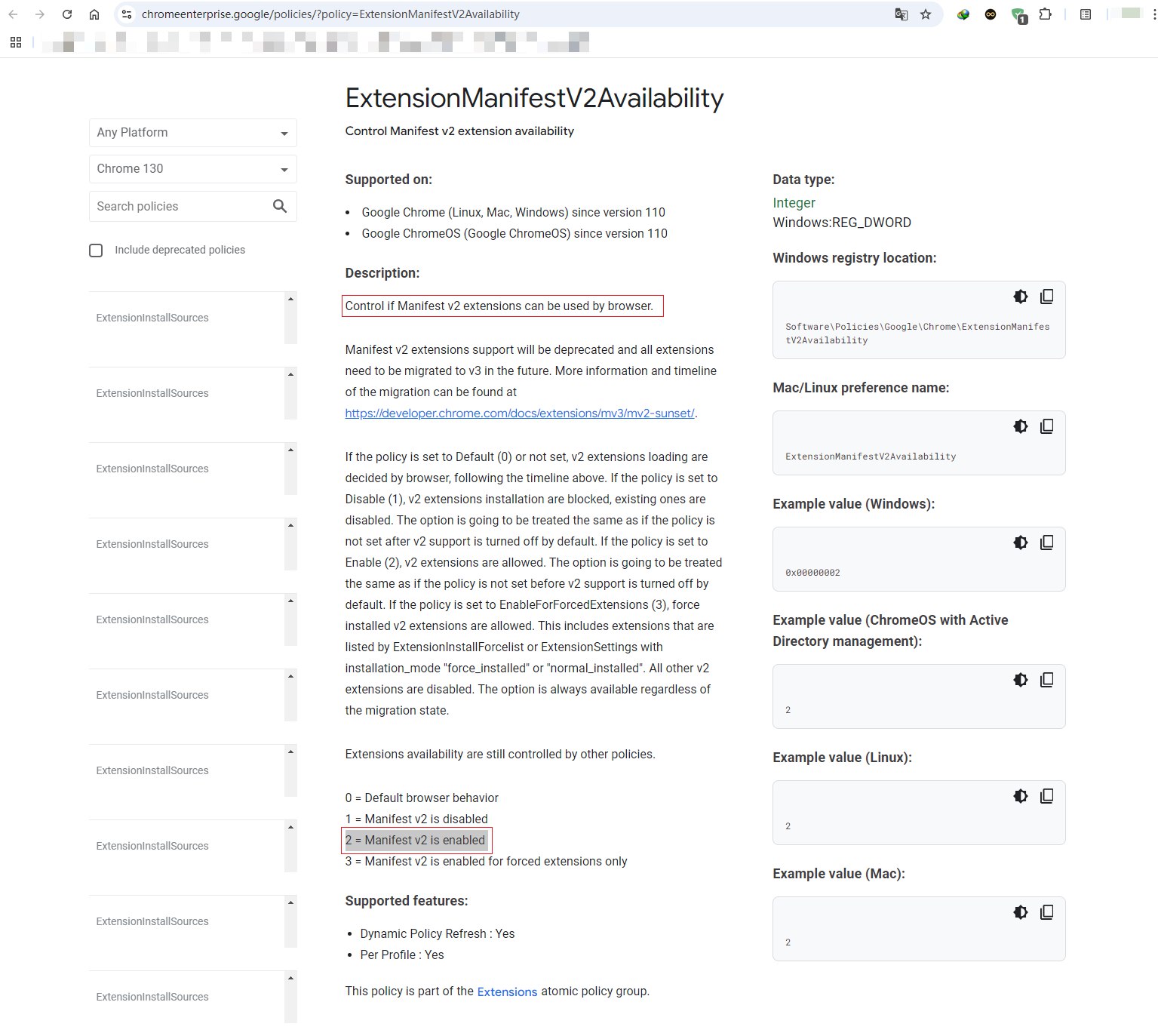Open the apps grid in bookmarks bar
This screenshot has height=1036, width=1158.
16,42
